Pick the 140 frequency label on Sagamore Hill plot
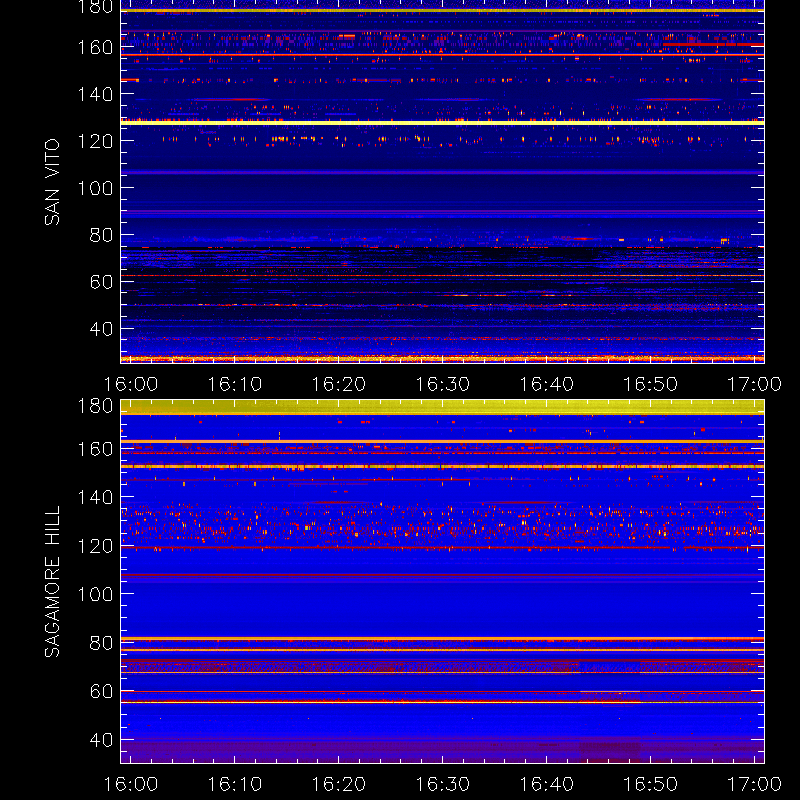800x800 pixels. click(x=95, y=497)
